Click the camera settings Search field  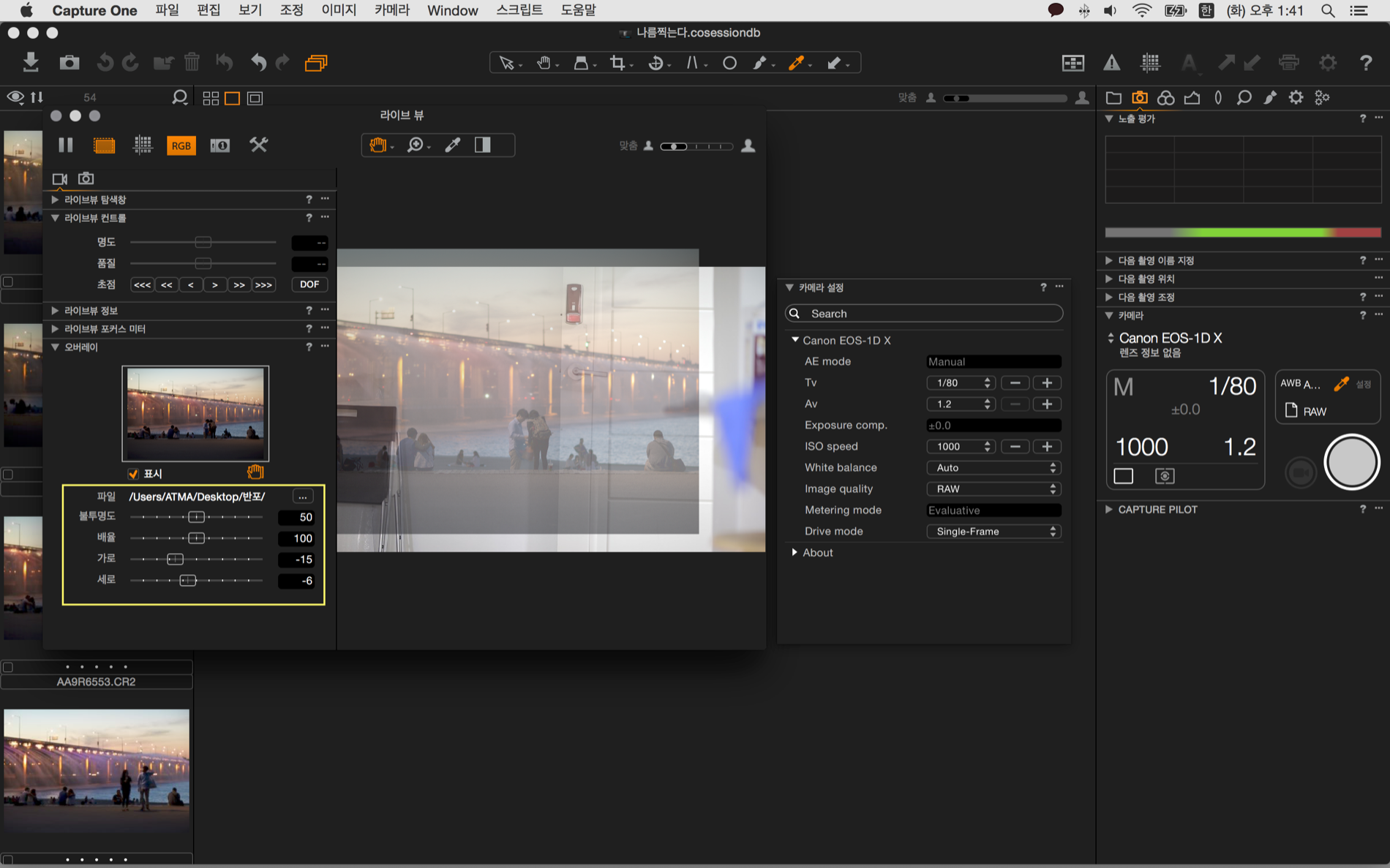(x=923, y=313)
